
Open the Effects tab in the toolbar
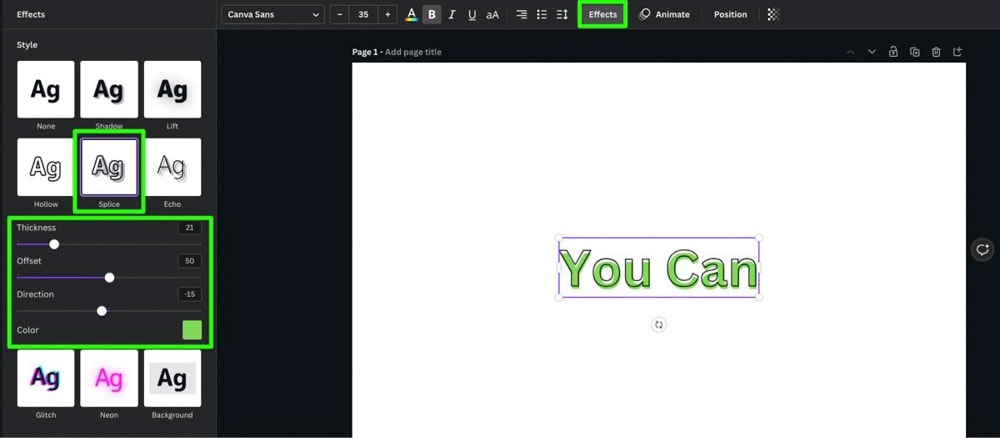pyautogui.click(x=603, y=15)
